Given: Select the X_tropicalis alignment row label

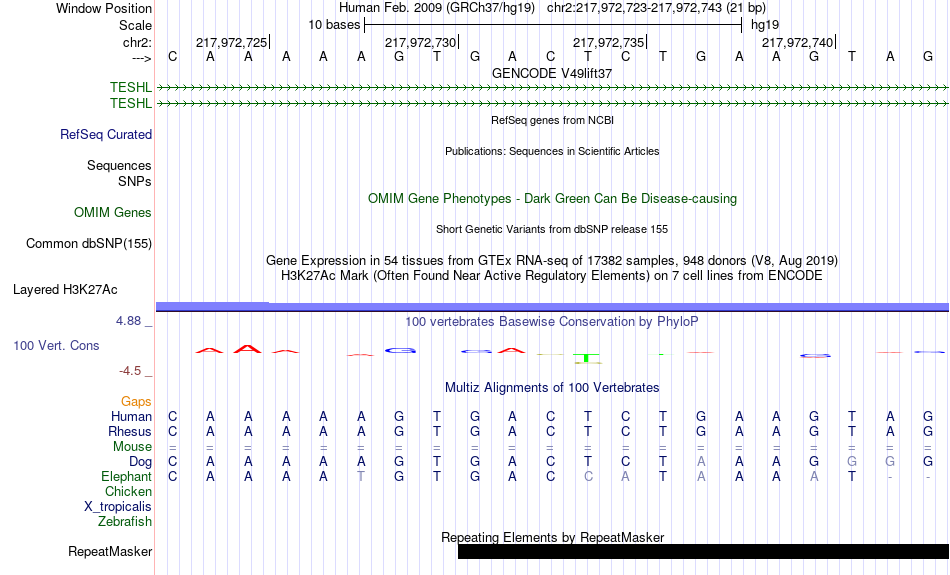Looking at the screenshot, I should 118,507.
